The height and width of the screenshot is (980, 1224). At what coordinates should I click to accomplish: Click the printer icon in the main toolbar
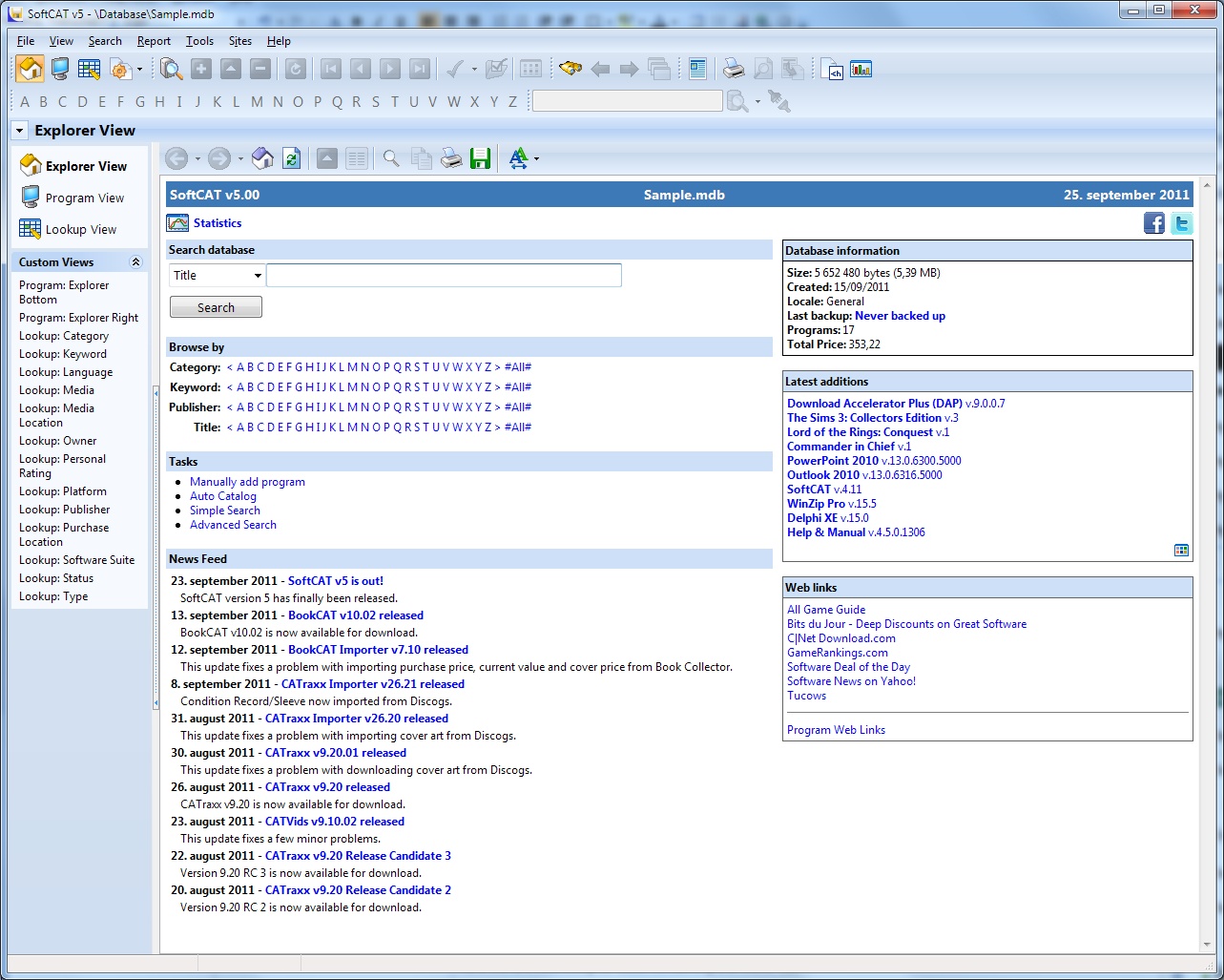733,69
